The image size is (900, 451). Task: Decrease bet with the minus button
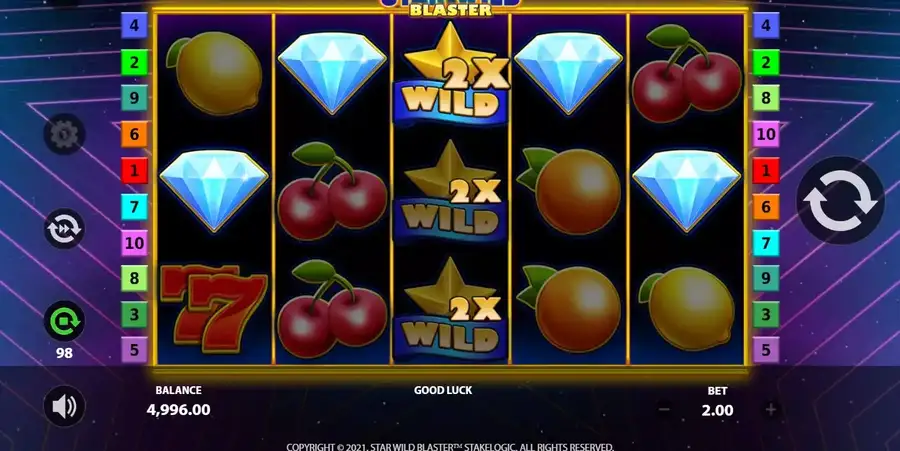pyautogui.click(x=664, y=410)
